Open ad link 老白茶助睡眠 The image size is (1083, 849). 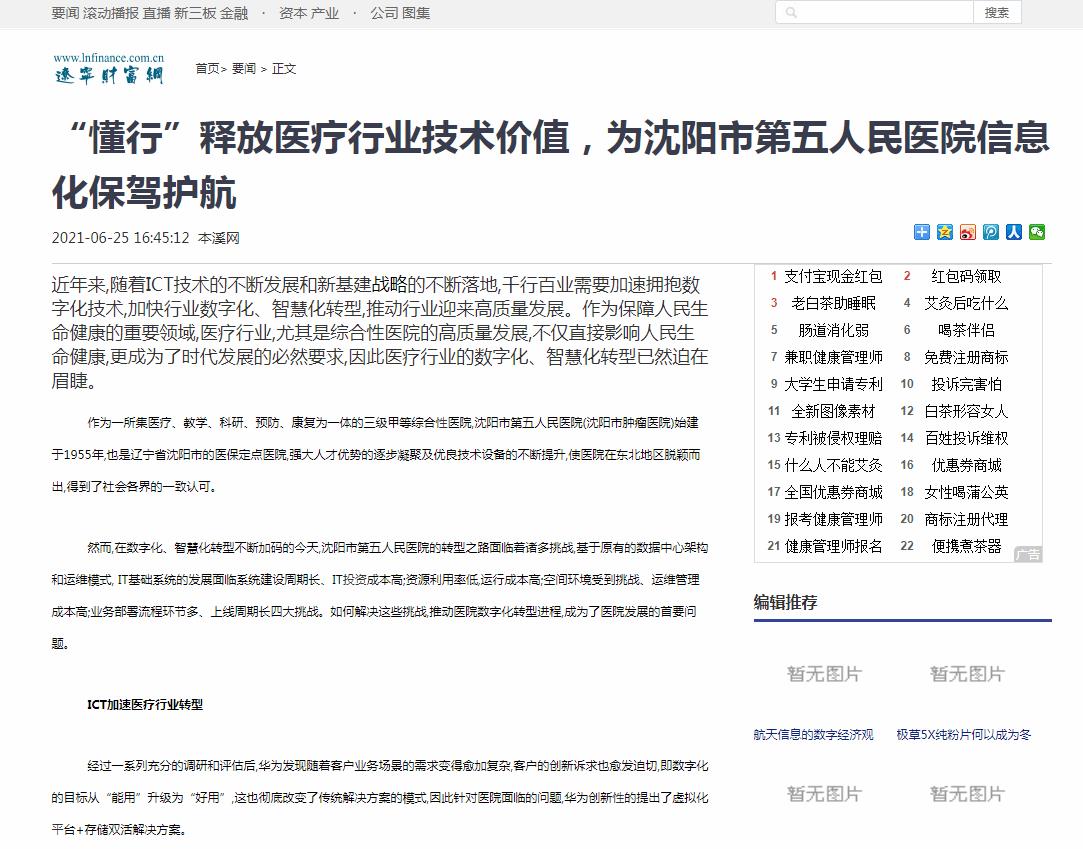coord(833,303)
